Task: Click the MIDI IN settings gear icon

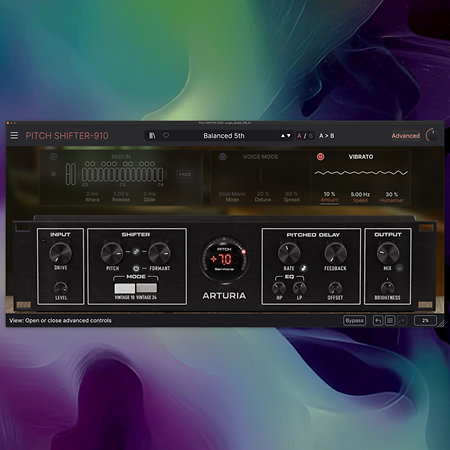Action: (53, 174)
